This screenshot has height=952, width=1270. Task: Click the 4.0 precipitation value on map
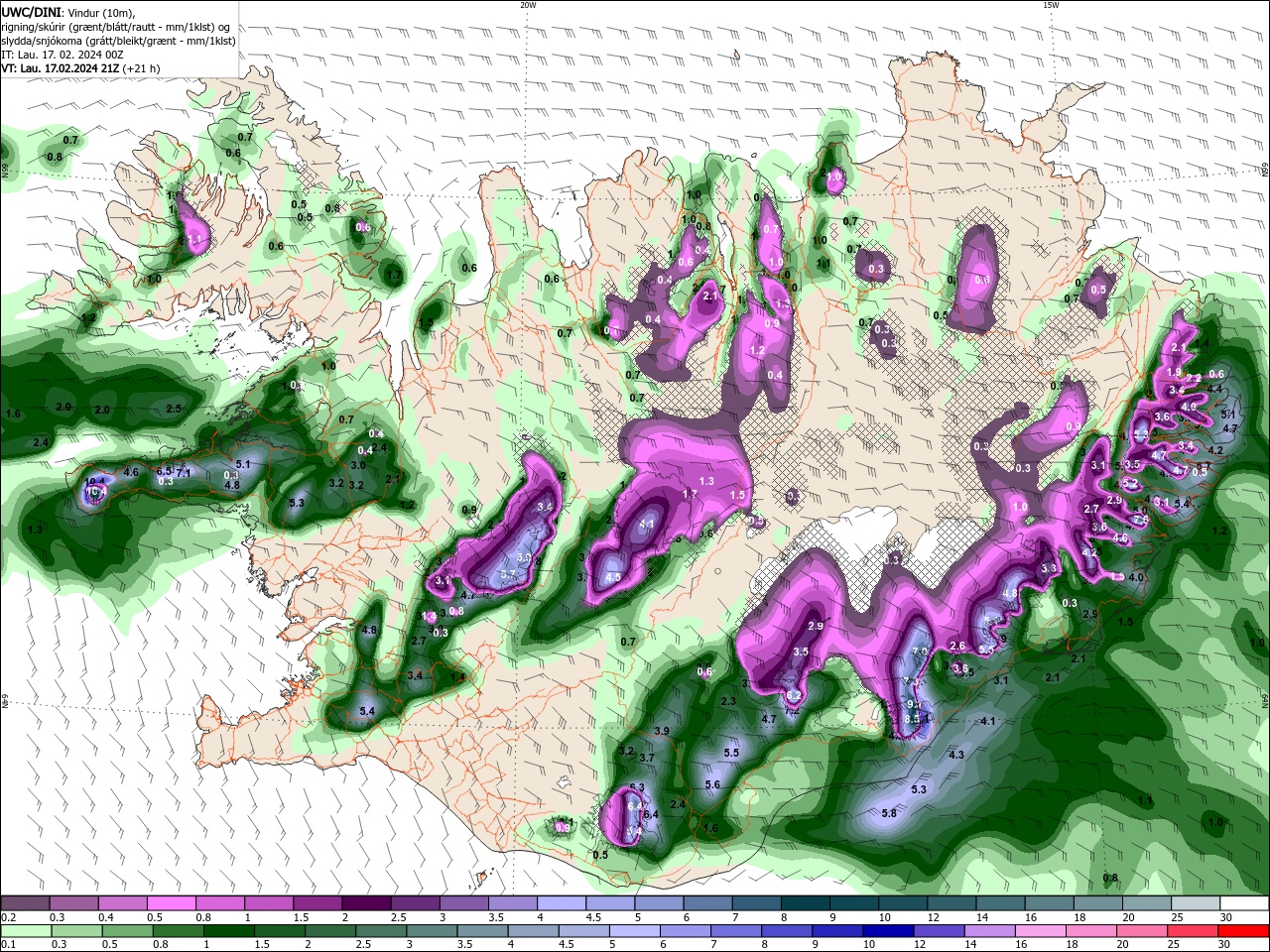pos(1137,576)
